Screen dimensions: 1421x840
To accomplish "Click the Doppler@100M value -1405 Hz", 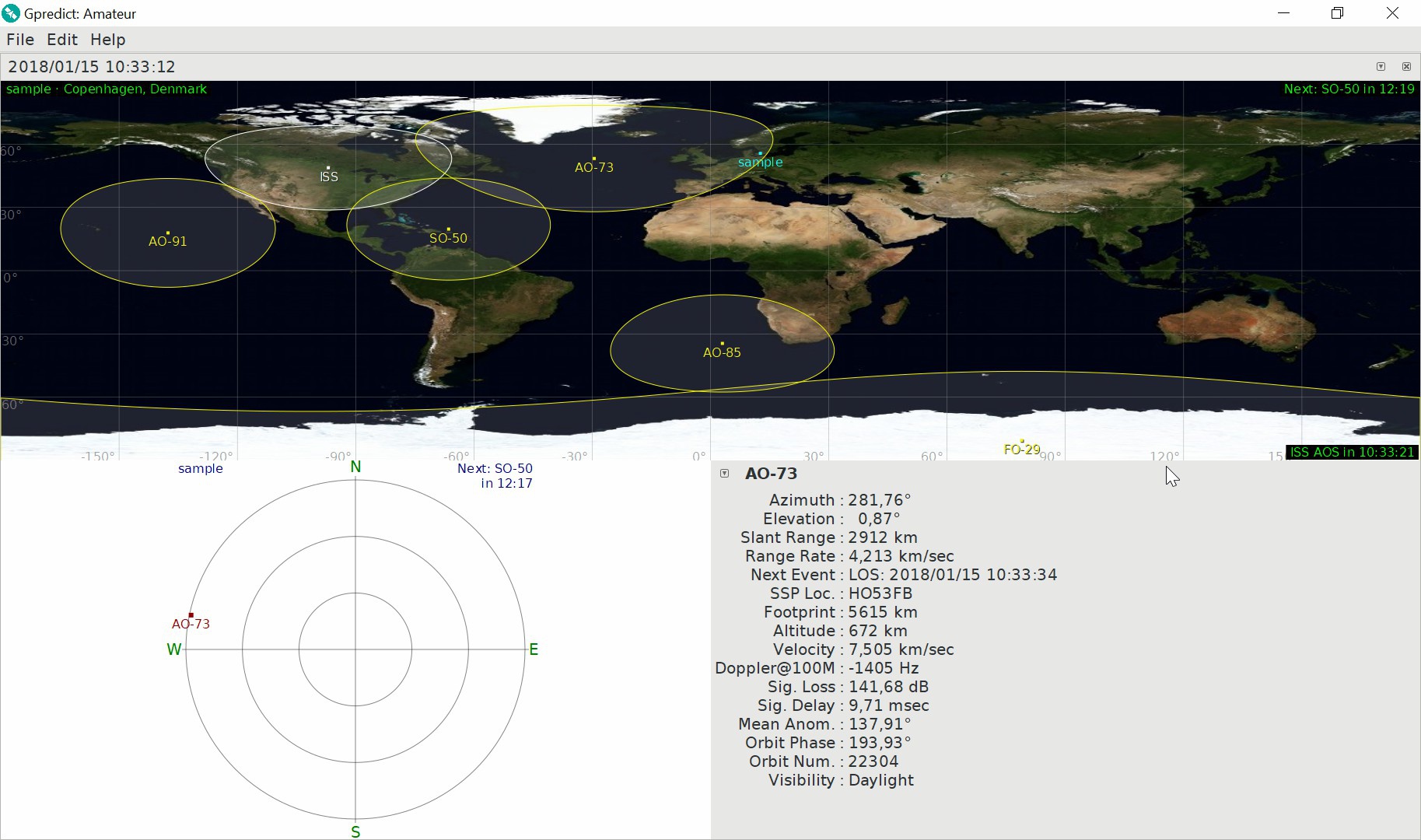I will (884, 668).
